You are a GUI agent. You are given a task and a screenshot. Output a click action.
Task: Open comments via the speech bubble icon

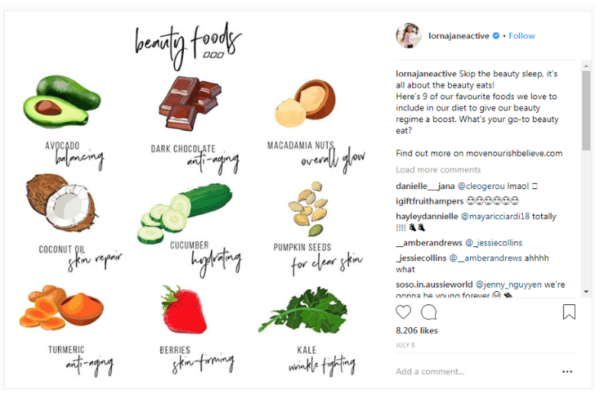coord(429,312)
